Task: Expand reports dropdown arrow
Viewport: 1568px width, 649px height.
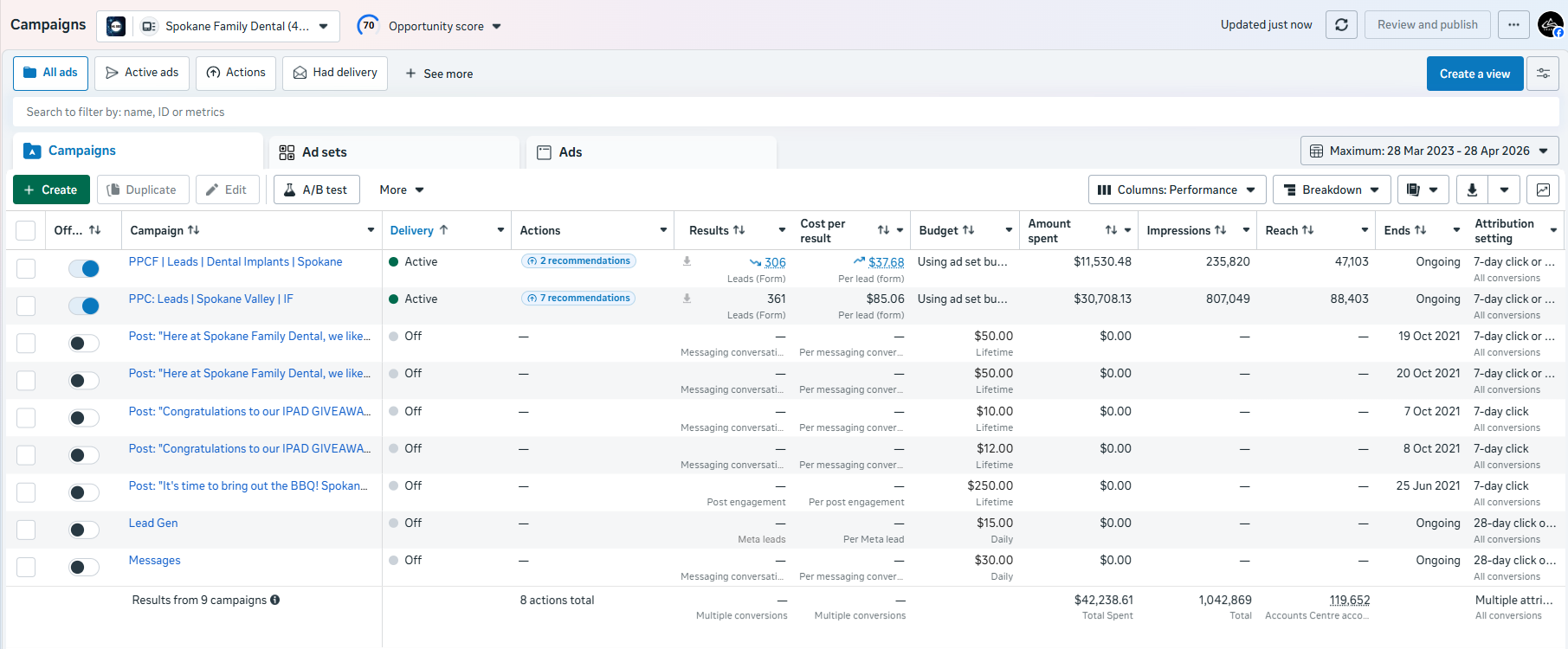Action: [1435, 190]
